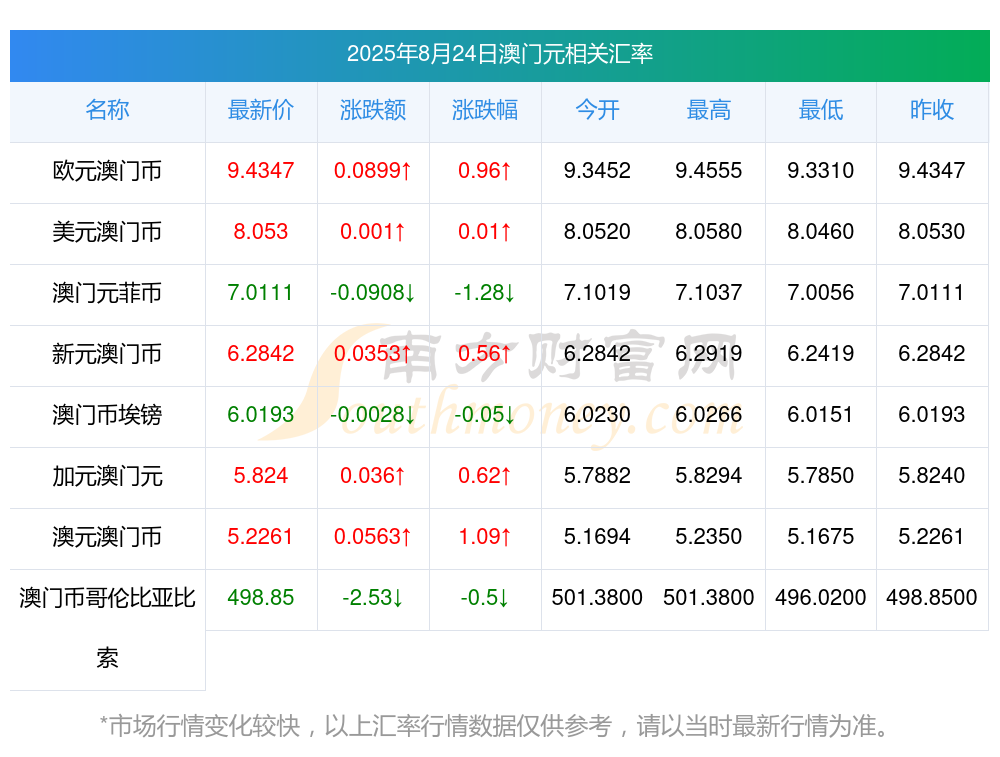Click change percent 0.96↑
Screen dimensions: 1000x757
pyautogui.click(x=485, y=170)
